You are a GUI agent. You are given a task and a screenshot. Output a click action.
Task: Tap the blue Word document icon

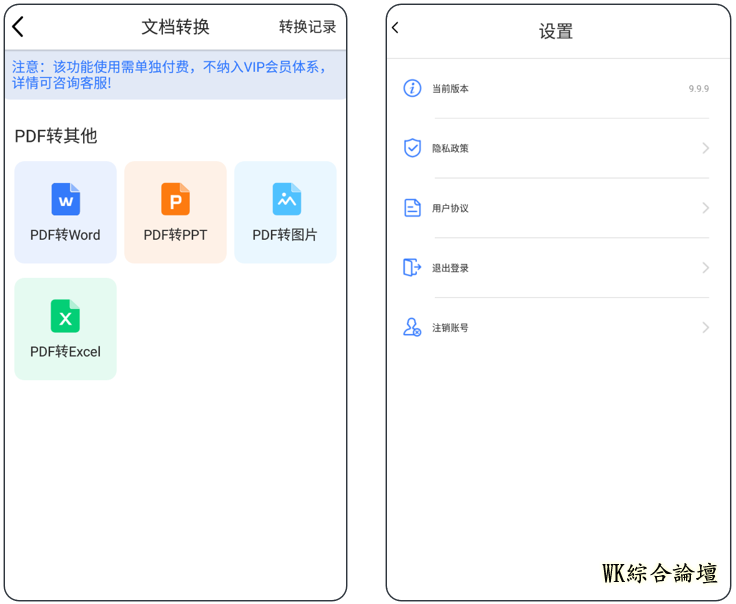[x=66, y=199]
